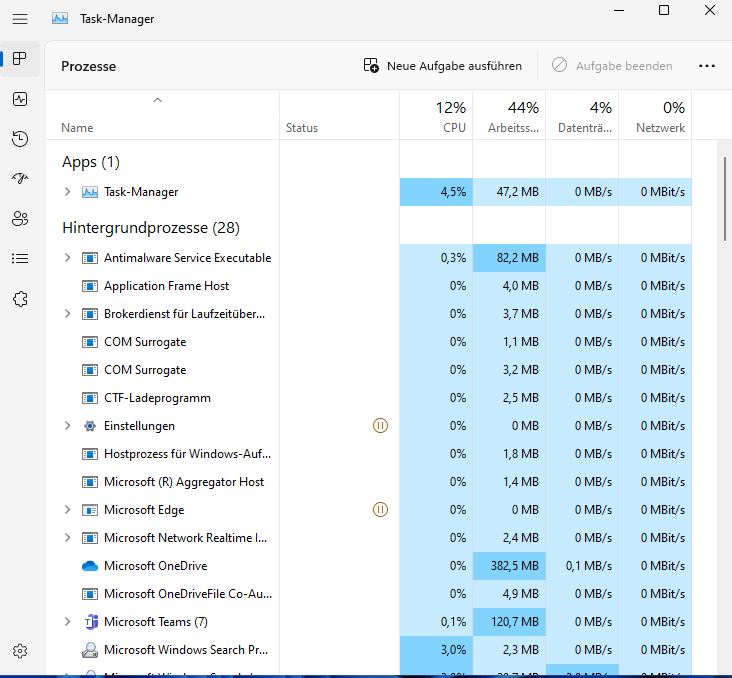This screenshot has width=732, height=678.
Task: Select Hostprozess für Windows-Auf... row
Action: point(369,454)
